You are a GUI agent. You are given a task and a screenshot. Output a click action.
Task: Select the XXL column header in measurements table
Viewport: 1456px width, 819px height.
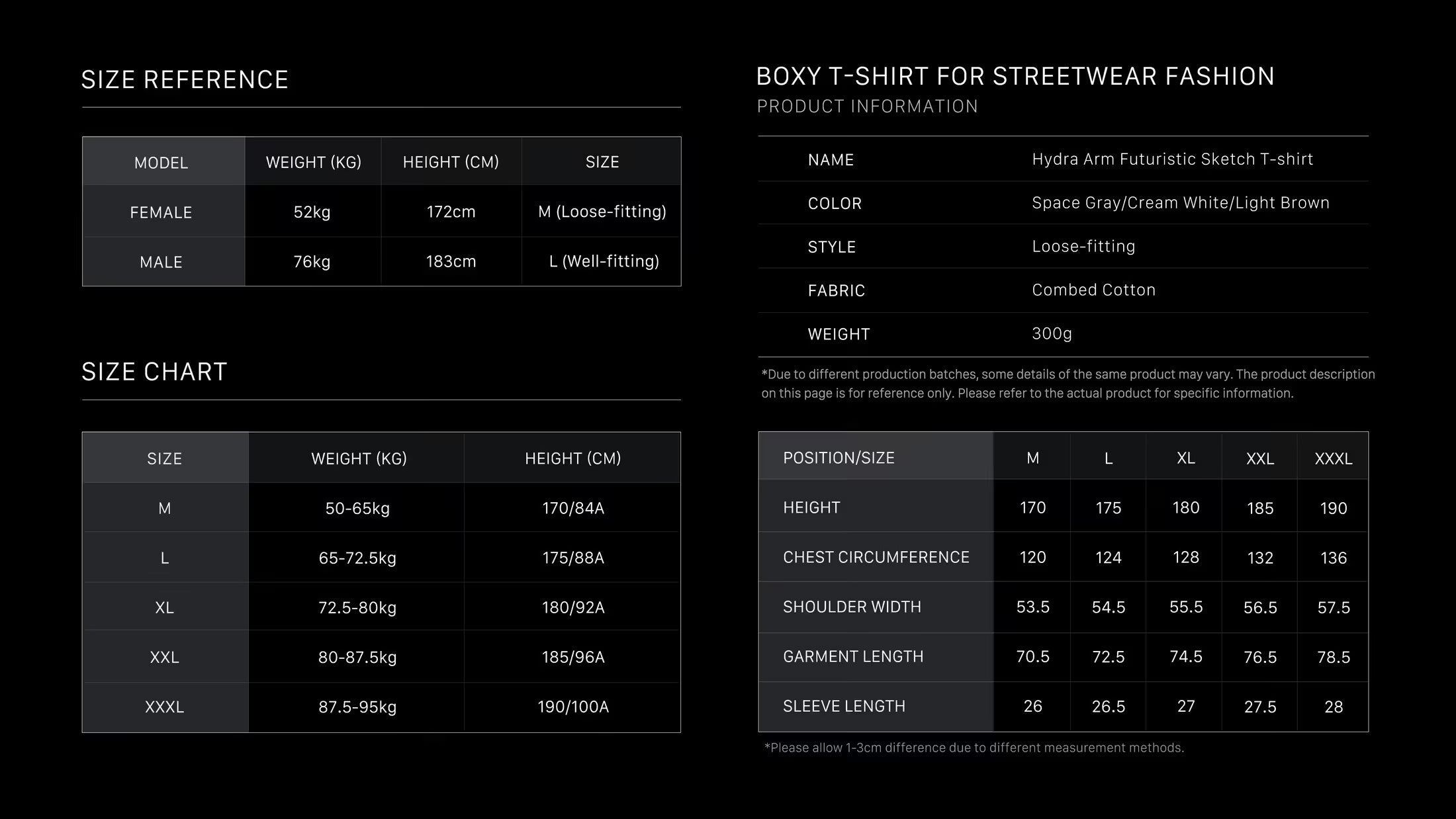[1260, 458]
